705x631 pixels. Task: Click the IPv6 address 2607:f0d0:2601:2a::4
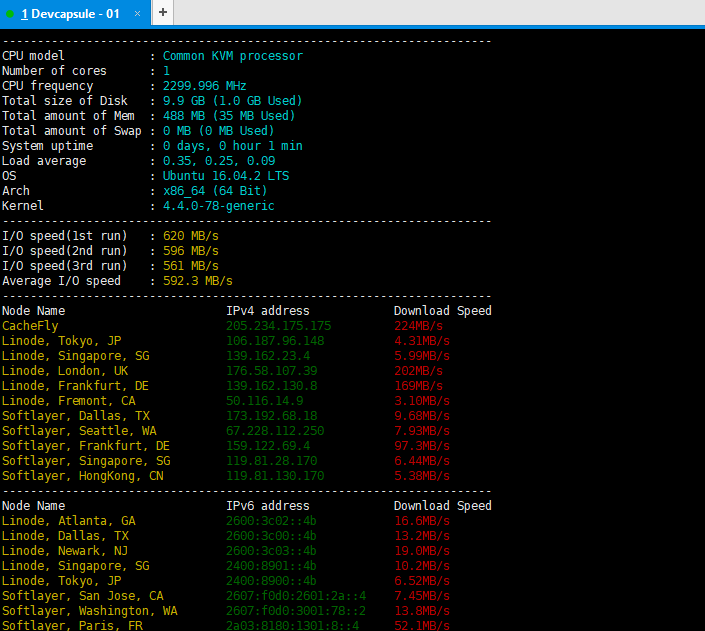click(296, 596)
